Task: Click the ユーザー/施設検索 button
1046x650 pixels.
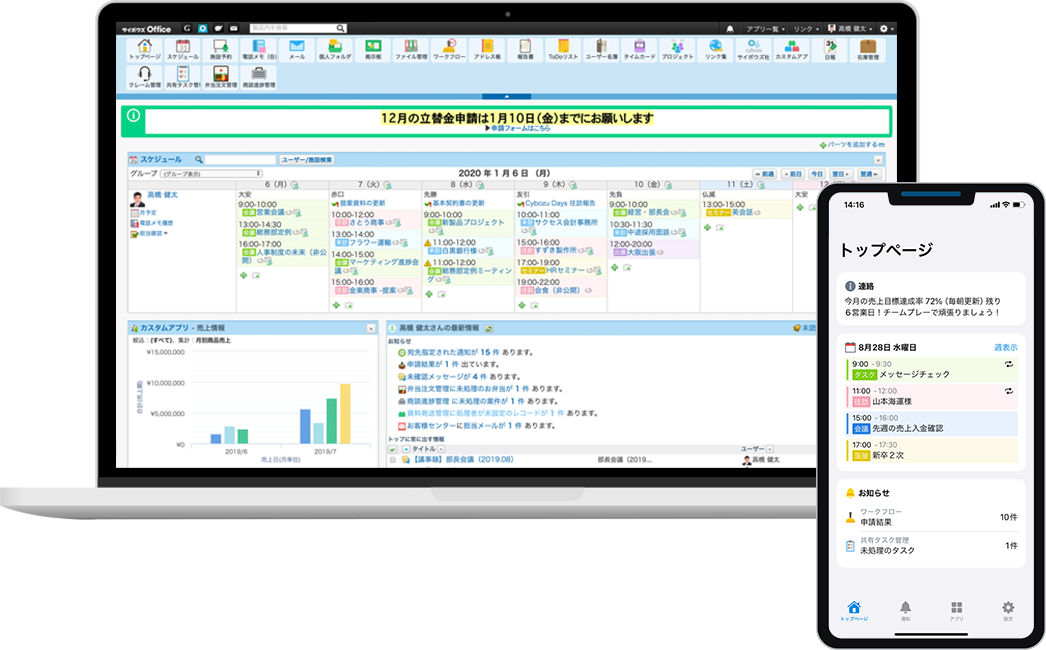Action: (x=306, y=160)
